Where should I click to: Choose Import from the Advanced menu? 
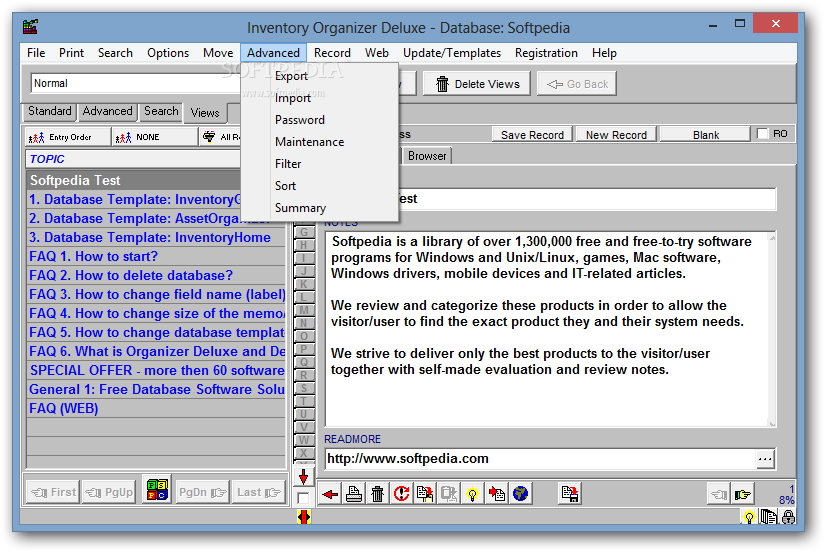pyautogui.click(x=293, y=98)
